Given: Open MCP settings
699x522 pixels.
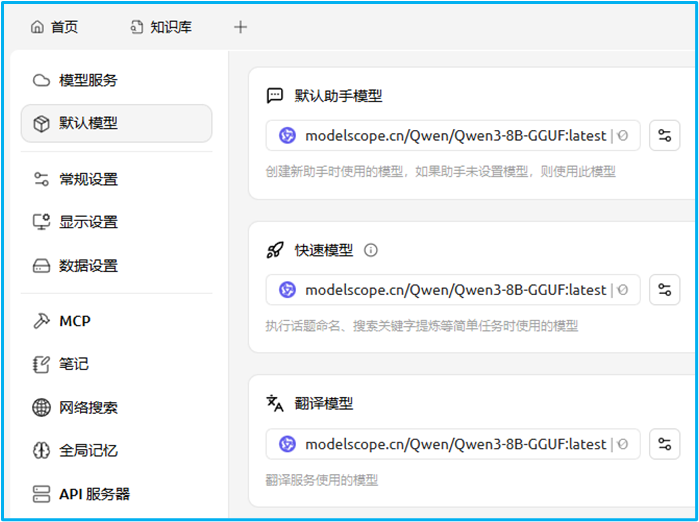Looking at the screenshot, I should click(116, 321).
